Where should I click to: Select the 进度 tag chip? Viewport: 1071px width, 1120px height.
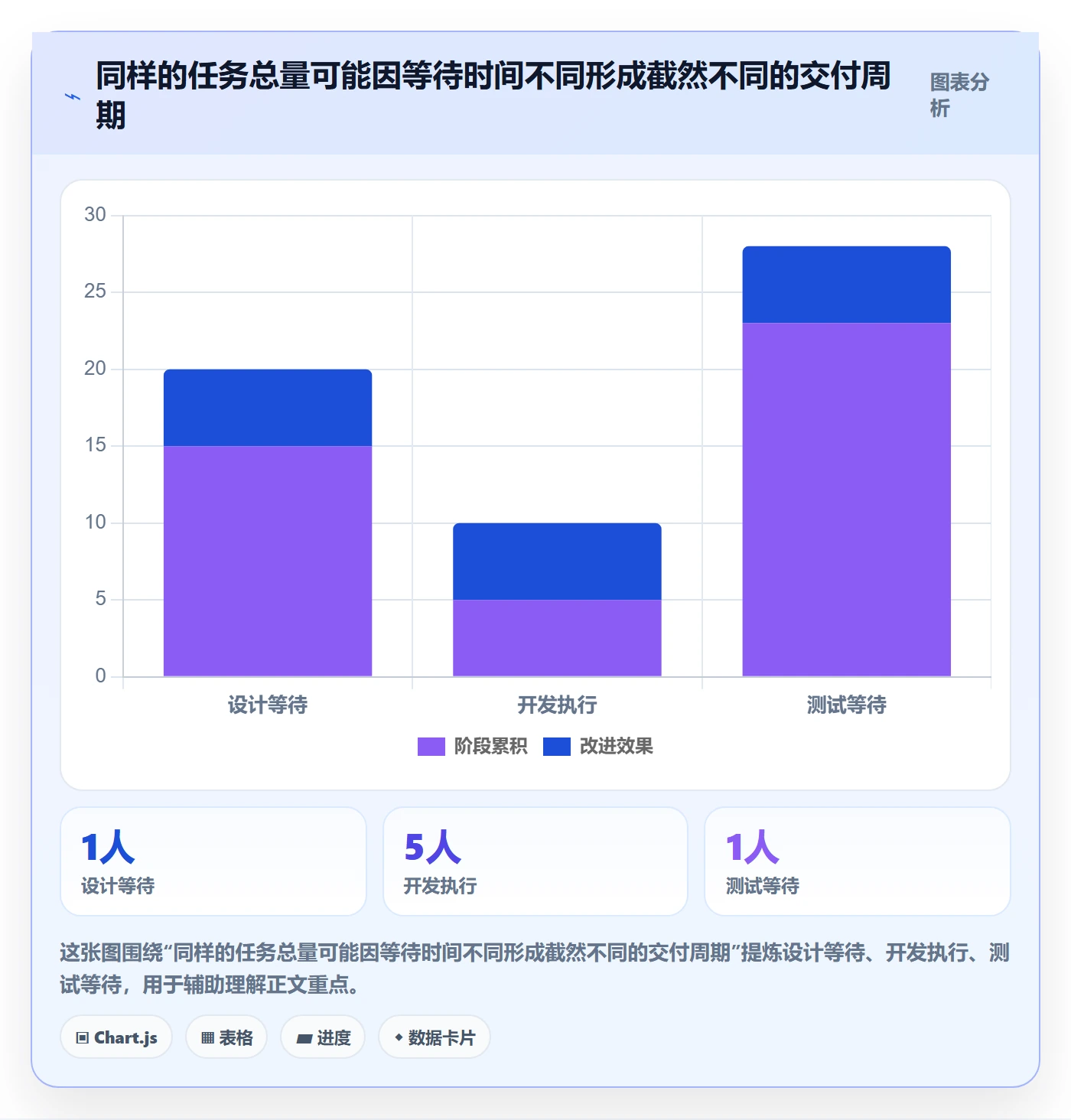coord(323,1037)
